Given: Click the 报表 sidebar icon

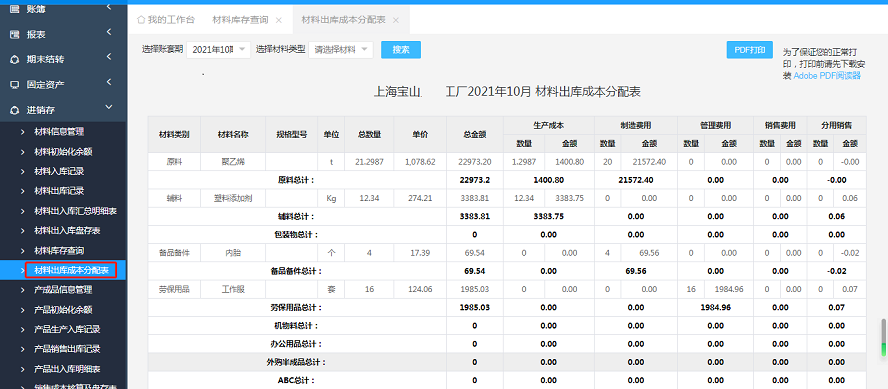Looking at the screenshot, I should (15, 35).
